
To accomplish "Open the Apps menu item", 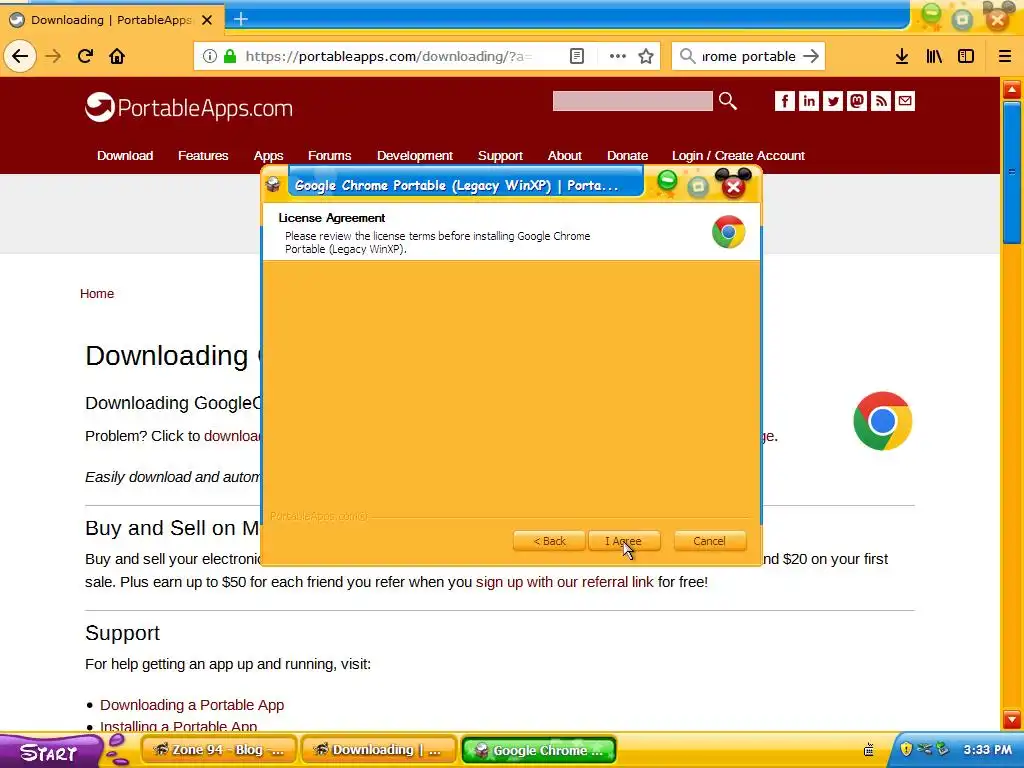I will (x=268, y=155).
